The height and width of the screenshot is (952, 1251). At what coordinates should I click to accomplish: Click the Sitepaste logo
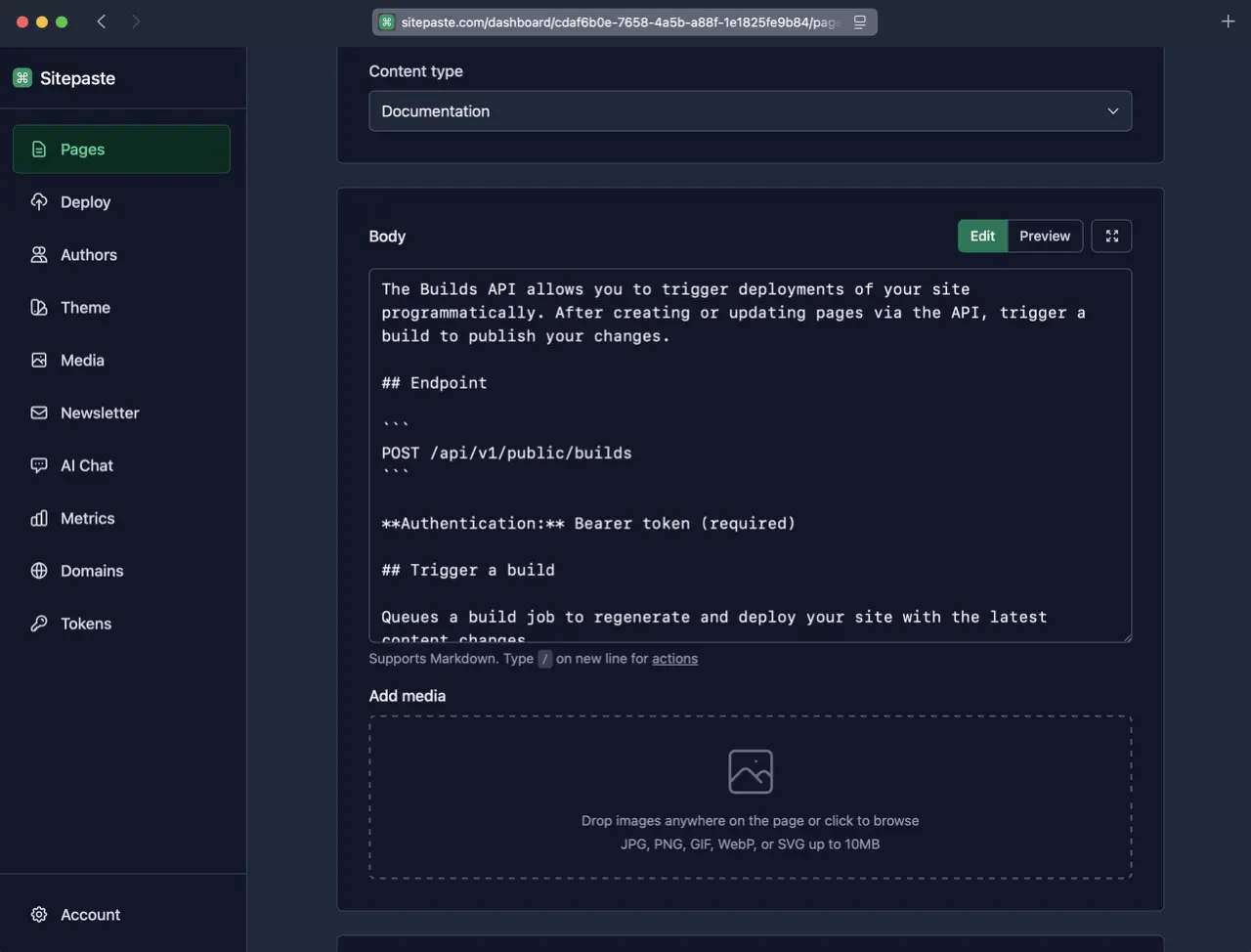click(x=64, y=78)
